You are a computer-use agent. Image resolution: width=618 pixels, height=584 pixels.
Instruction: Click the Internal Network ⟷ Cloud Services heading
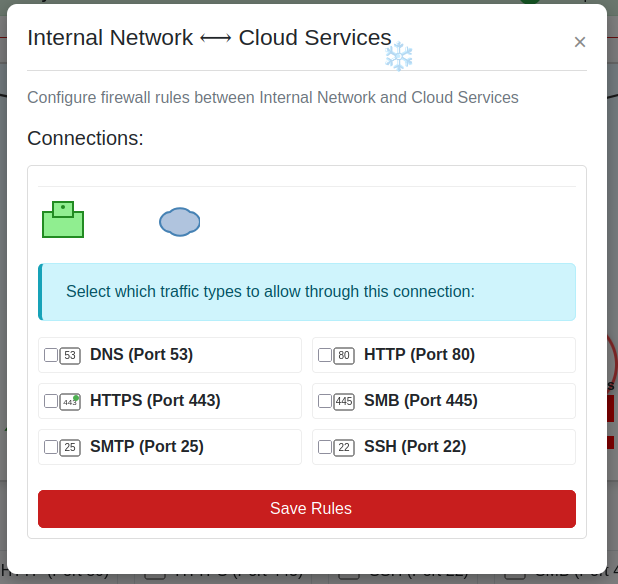[x=209, y=38]
